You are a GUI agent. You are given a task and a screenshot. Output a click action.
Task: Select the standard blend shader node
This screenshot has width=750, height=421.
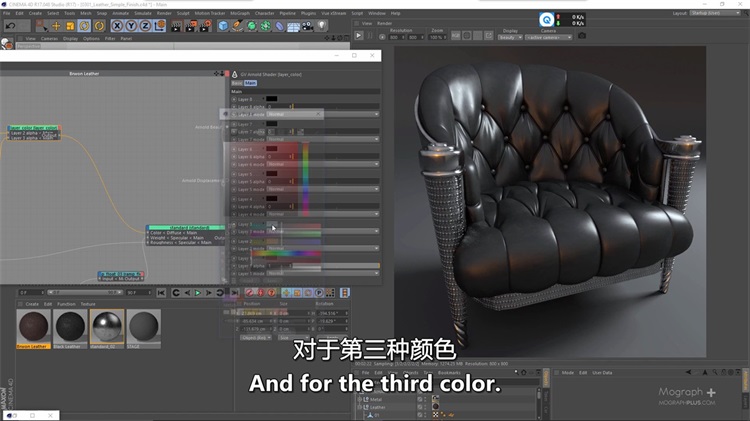point(185,227)
